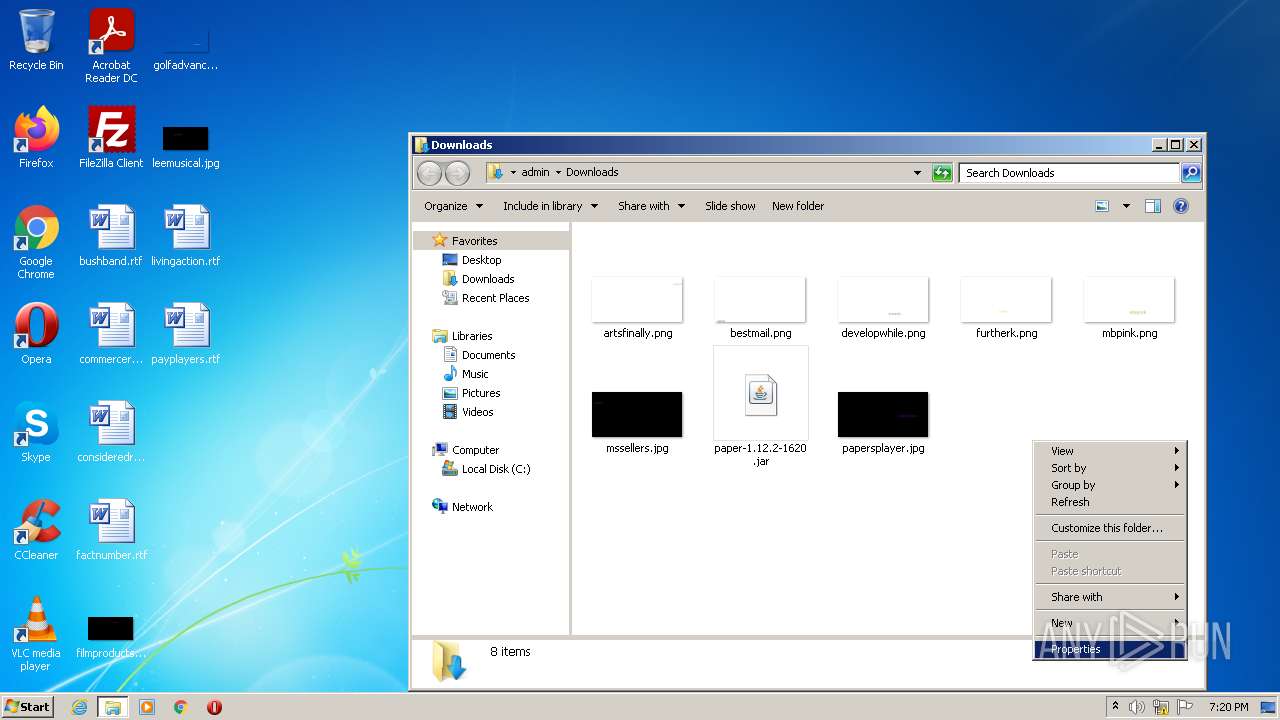The width and height of the screenshot is (1280, 720).
Task: Open Internet Explorer from taskbar
Action: pyautogui.click(x=79, y=707)
